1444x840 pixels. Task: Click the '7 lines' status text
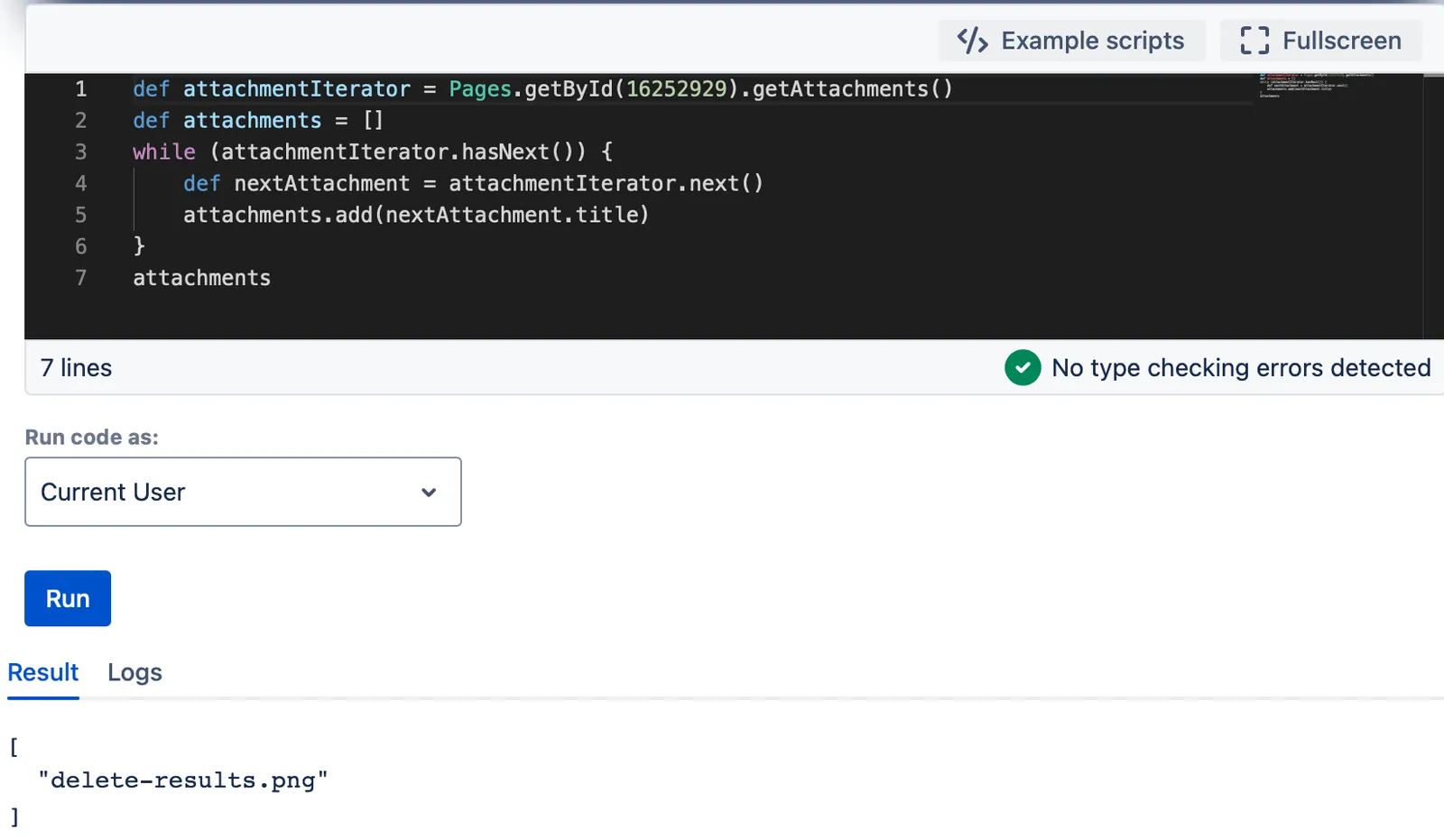pyautogui.click(x=77, y=367)
